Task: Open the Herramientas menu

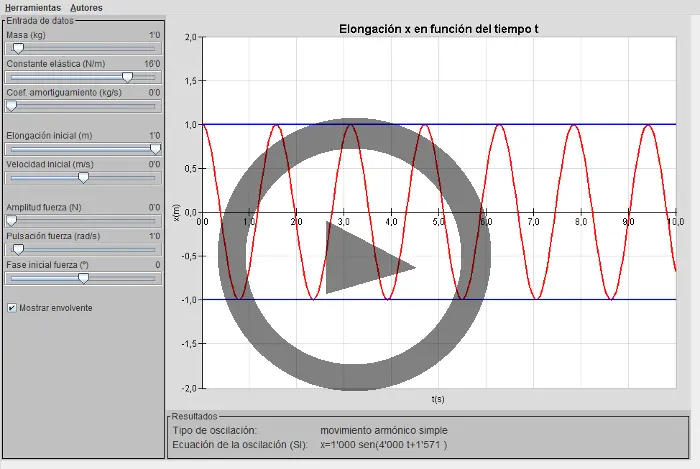Action: tap(32, 7)
